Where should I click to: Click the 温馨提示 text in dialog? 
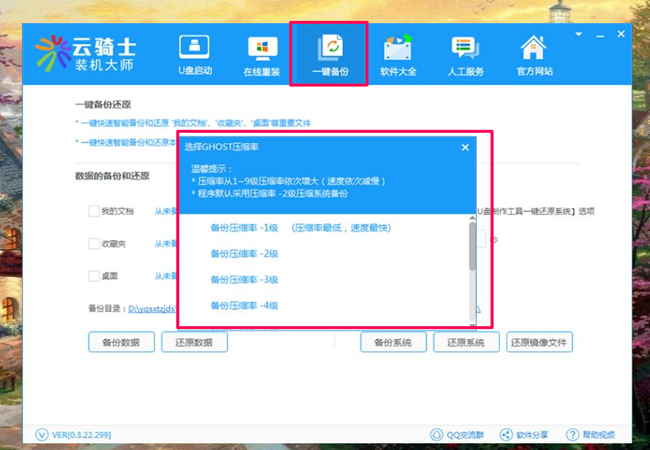[x=212, y=169]
